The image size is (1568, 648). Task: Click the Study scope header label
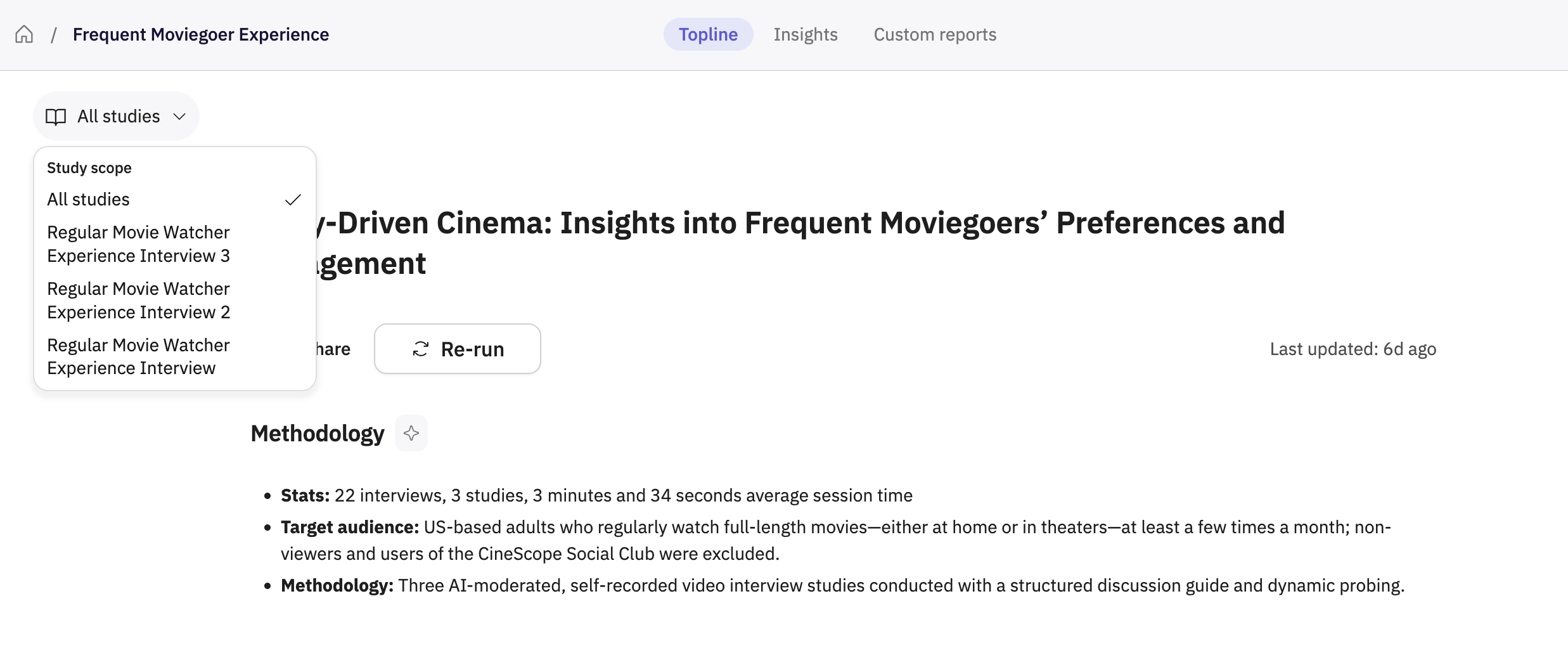point(89,168)
